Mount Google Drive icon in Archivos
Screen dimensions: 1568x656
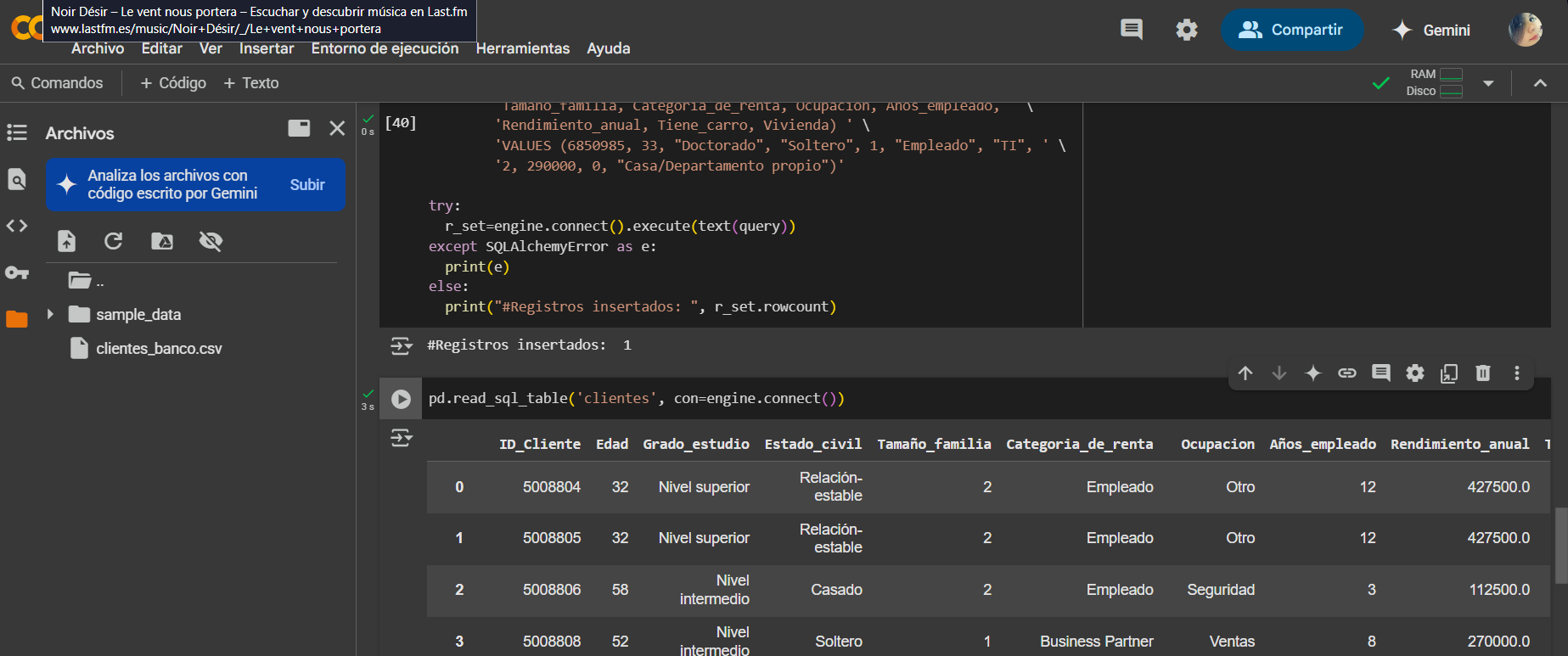162,241
